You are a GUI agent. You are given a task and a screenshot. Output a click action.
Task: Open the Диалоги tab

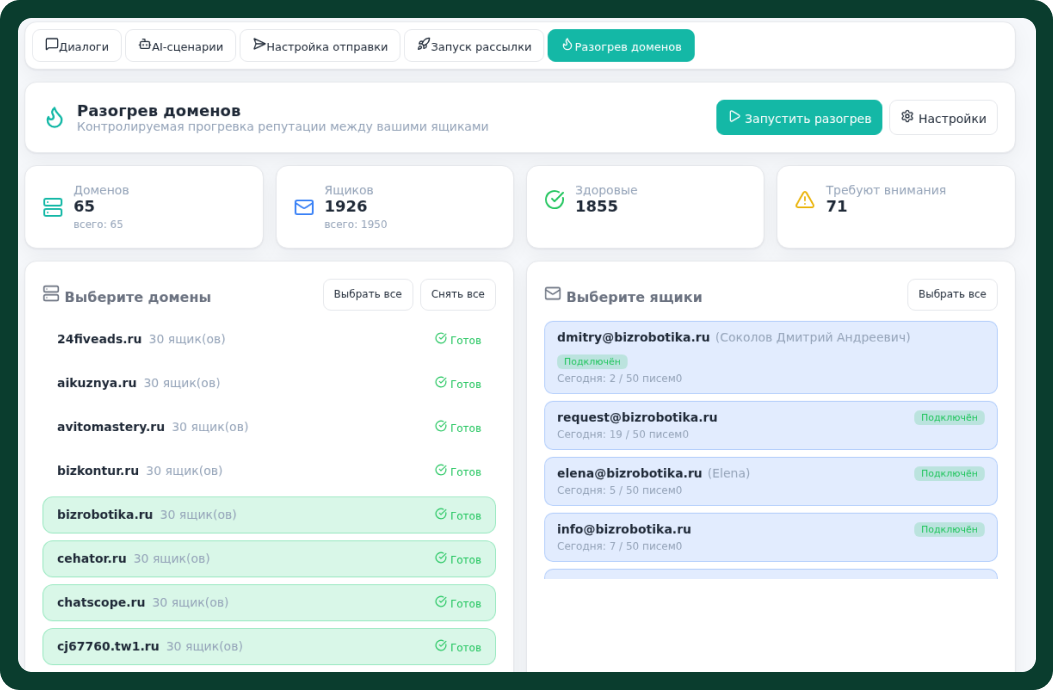tap(77, 46)
